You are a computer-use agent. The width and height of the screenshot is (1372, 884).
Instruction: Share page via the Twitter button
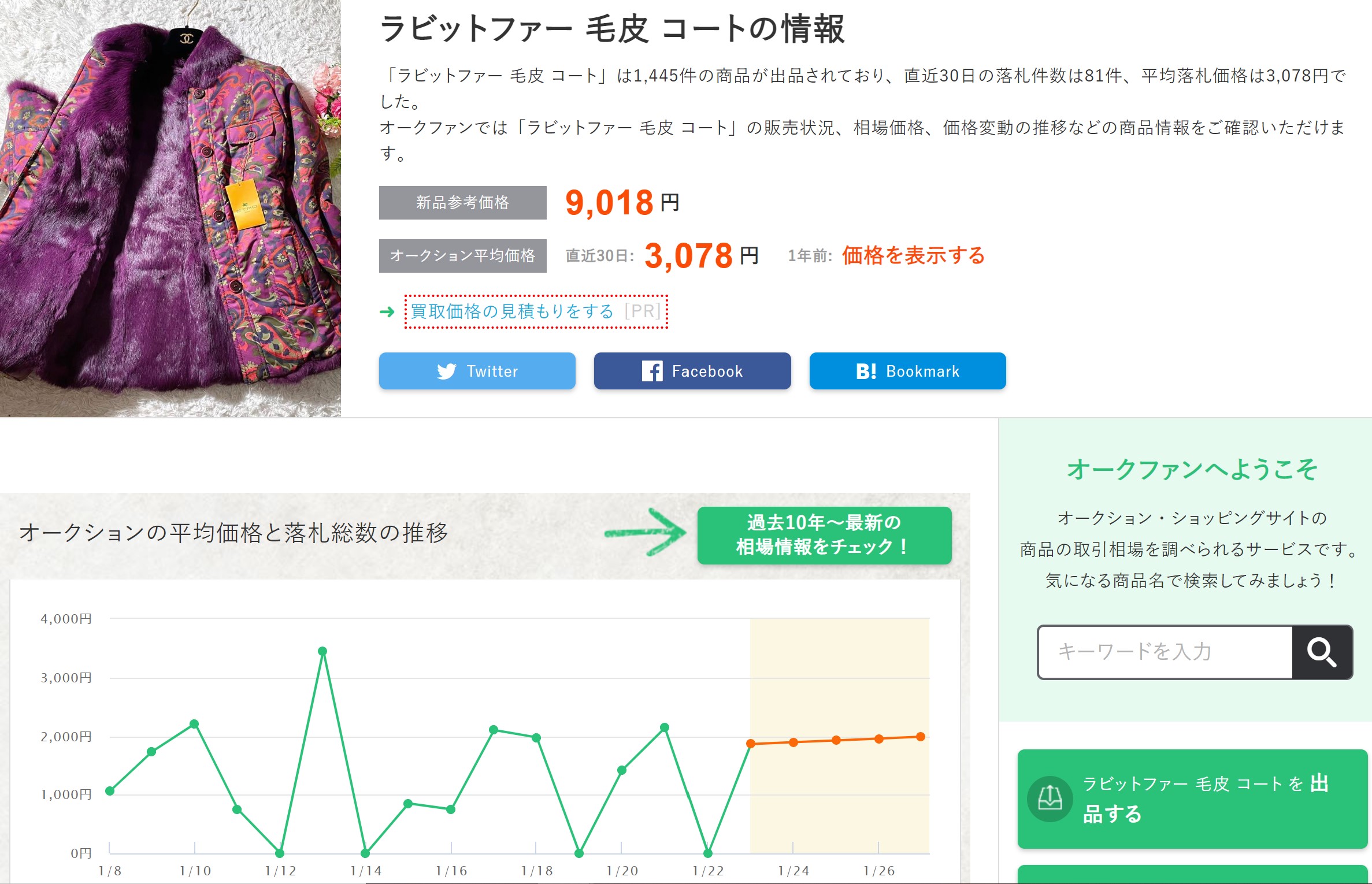(477, 371)
